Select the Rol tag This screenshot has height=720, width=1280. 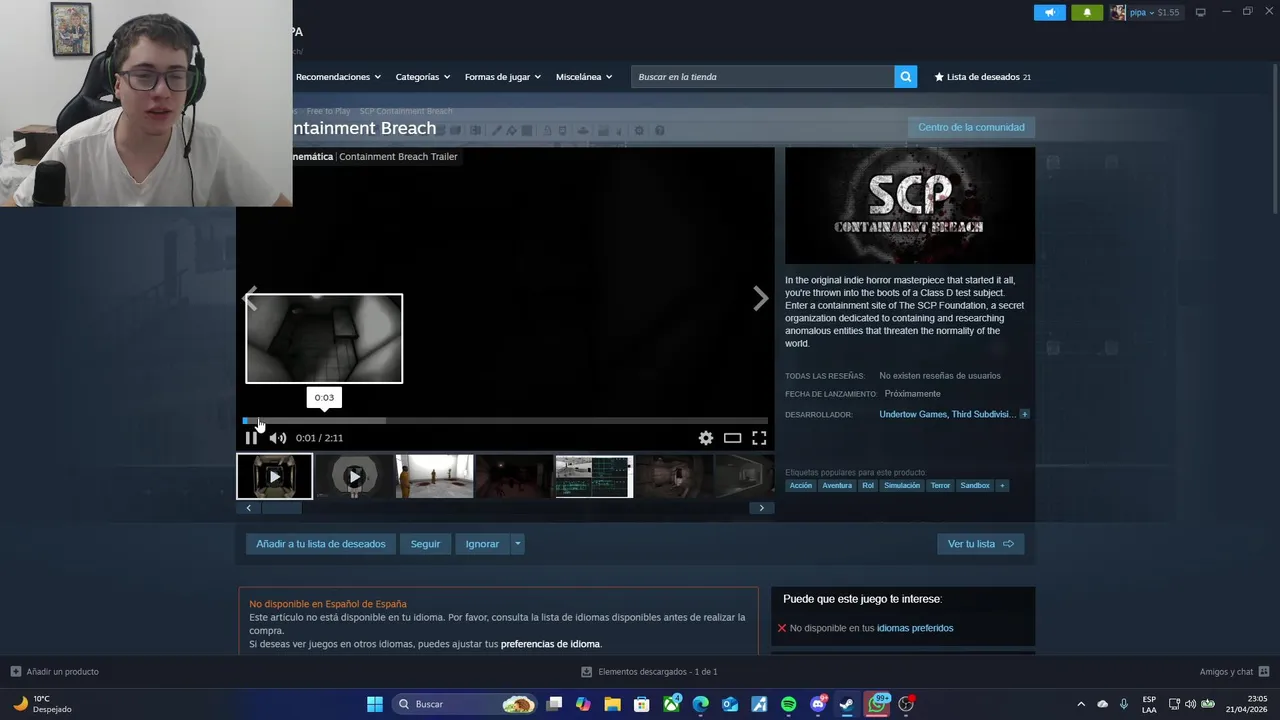(868, 486)
